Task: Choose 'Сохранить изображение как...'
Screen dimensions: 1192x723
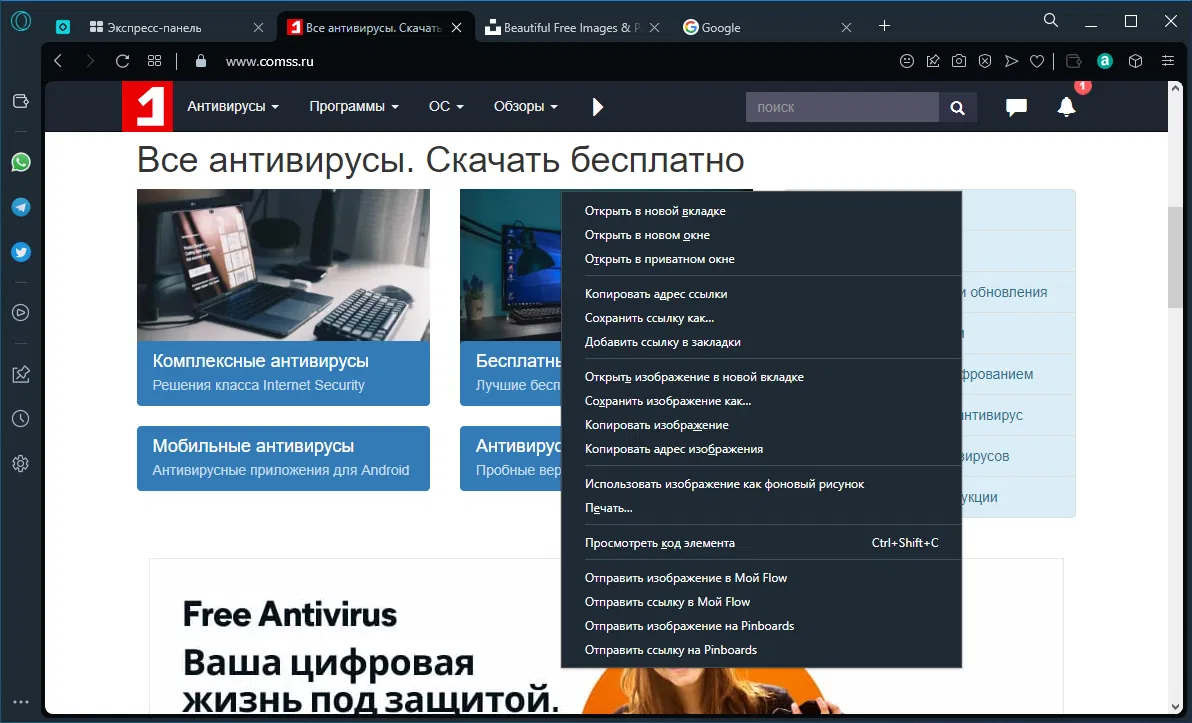Action: 761,401
